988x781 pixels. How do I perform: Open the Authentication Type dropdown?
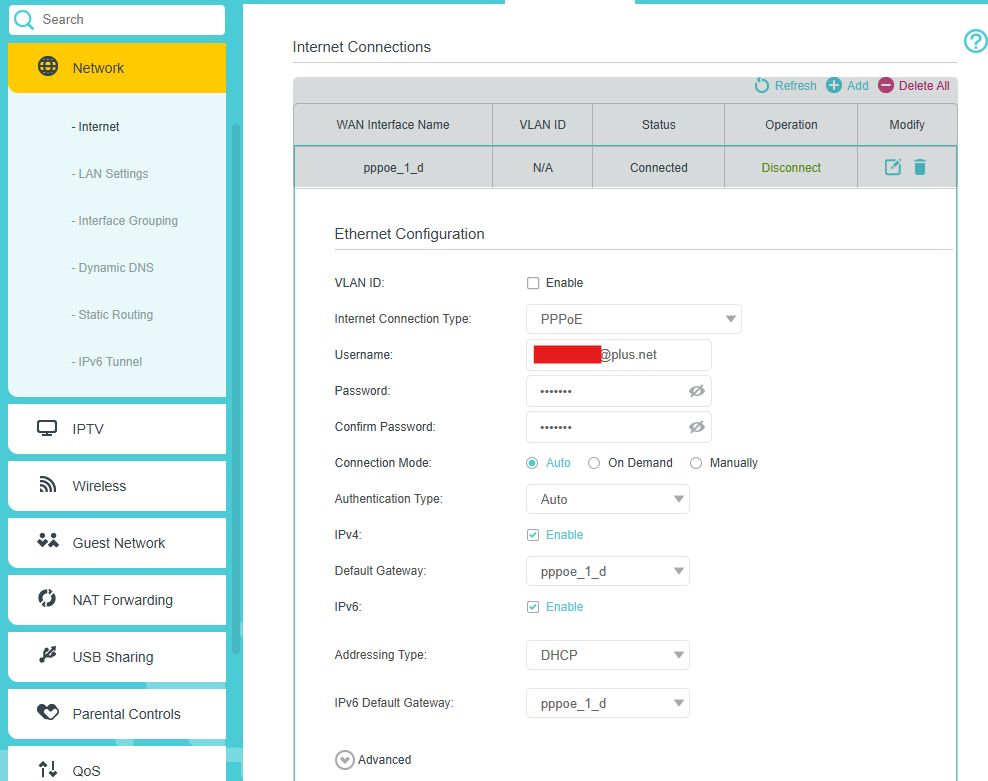(607, 499)
